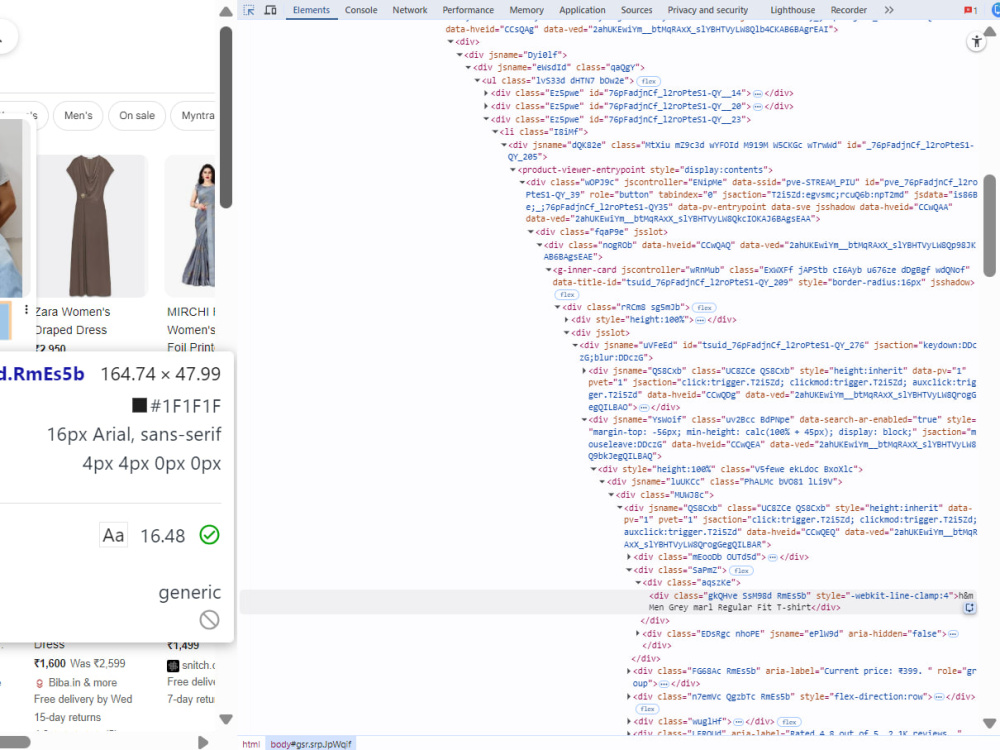Select the html breadcrumb
The width and height of the screenshot is (1000, 750).
tap(251, 744)
